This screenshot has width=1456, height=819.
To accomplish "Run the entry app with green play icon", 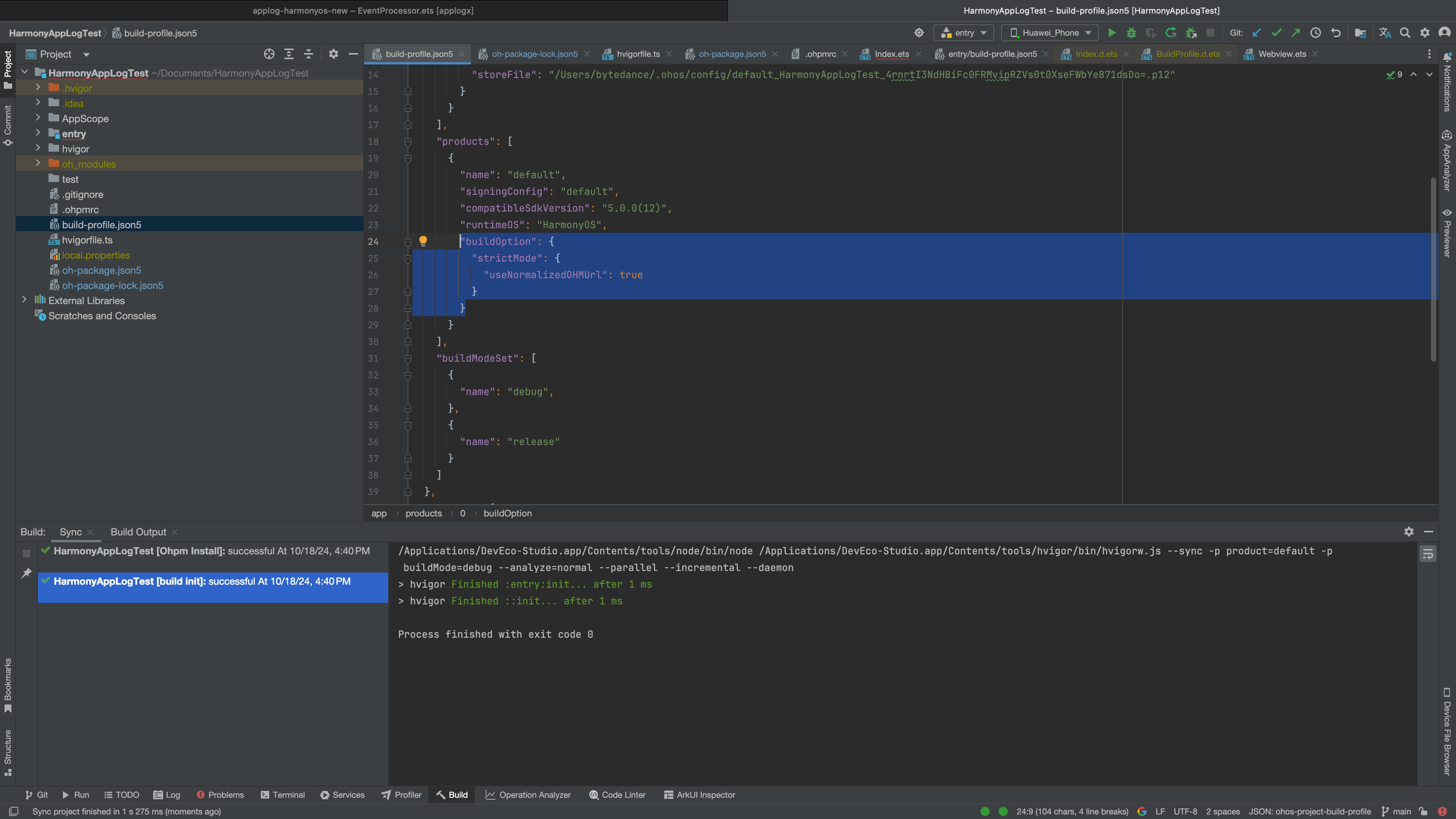I will click(x=1112, y=33).
